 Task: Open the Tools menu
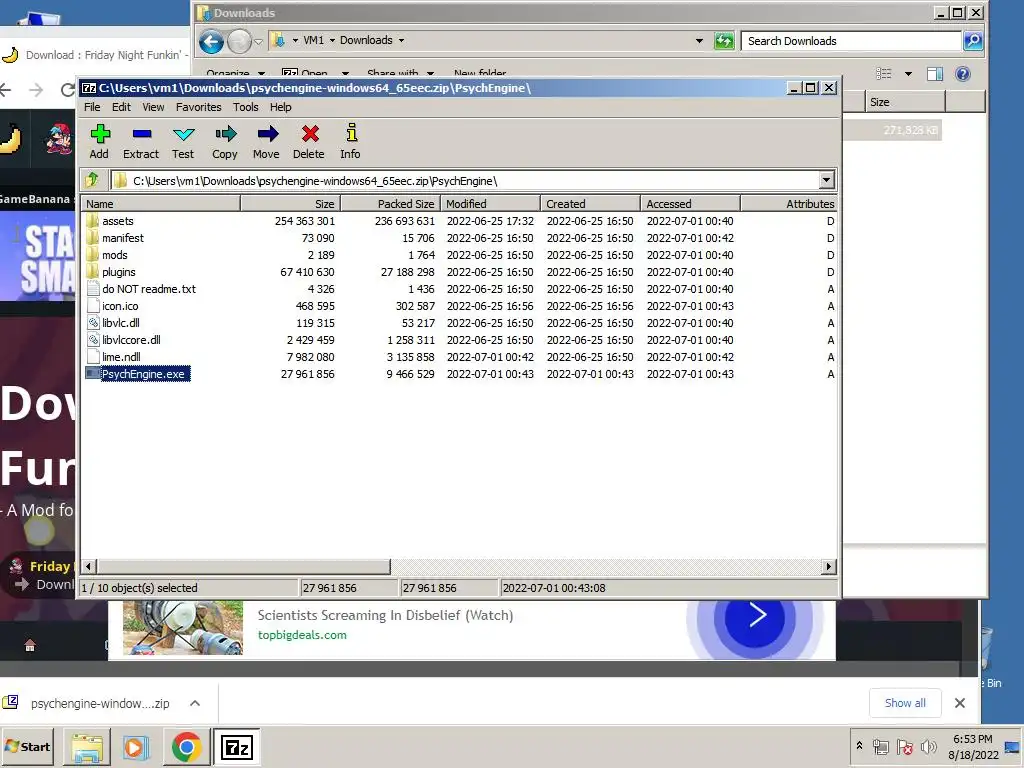(246, 107)
